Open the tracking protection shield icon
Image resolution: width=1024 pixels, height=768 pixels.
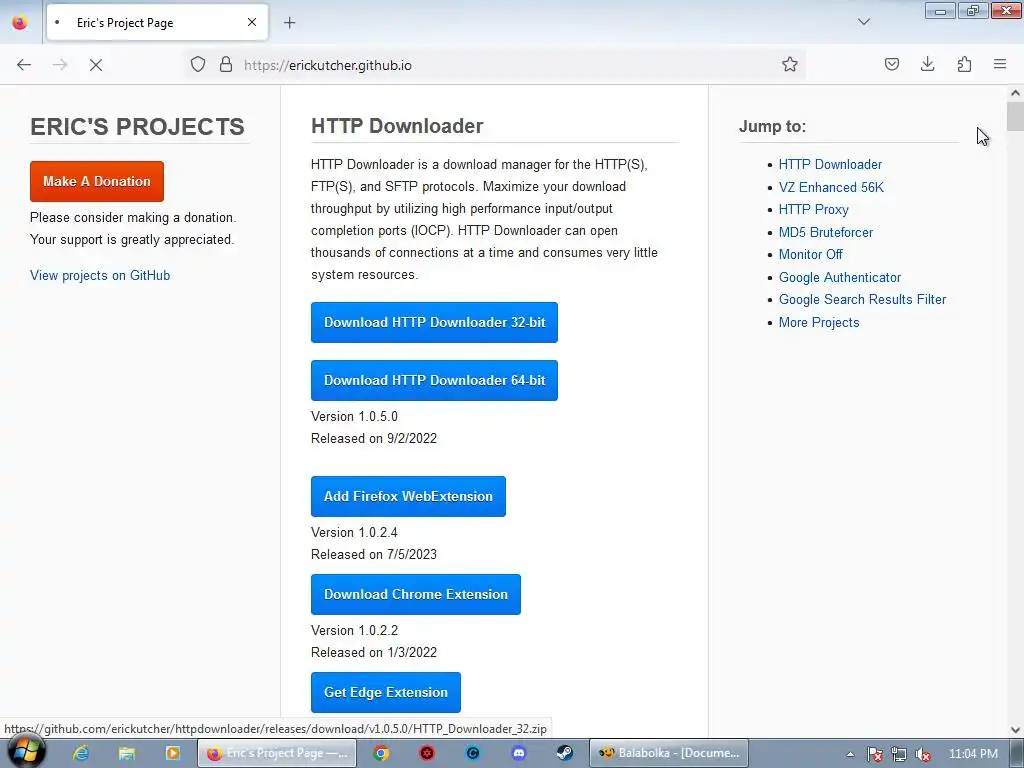pos(198,65)
